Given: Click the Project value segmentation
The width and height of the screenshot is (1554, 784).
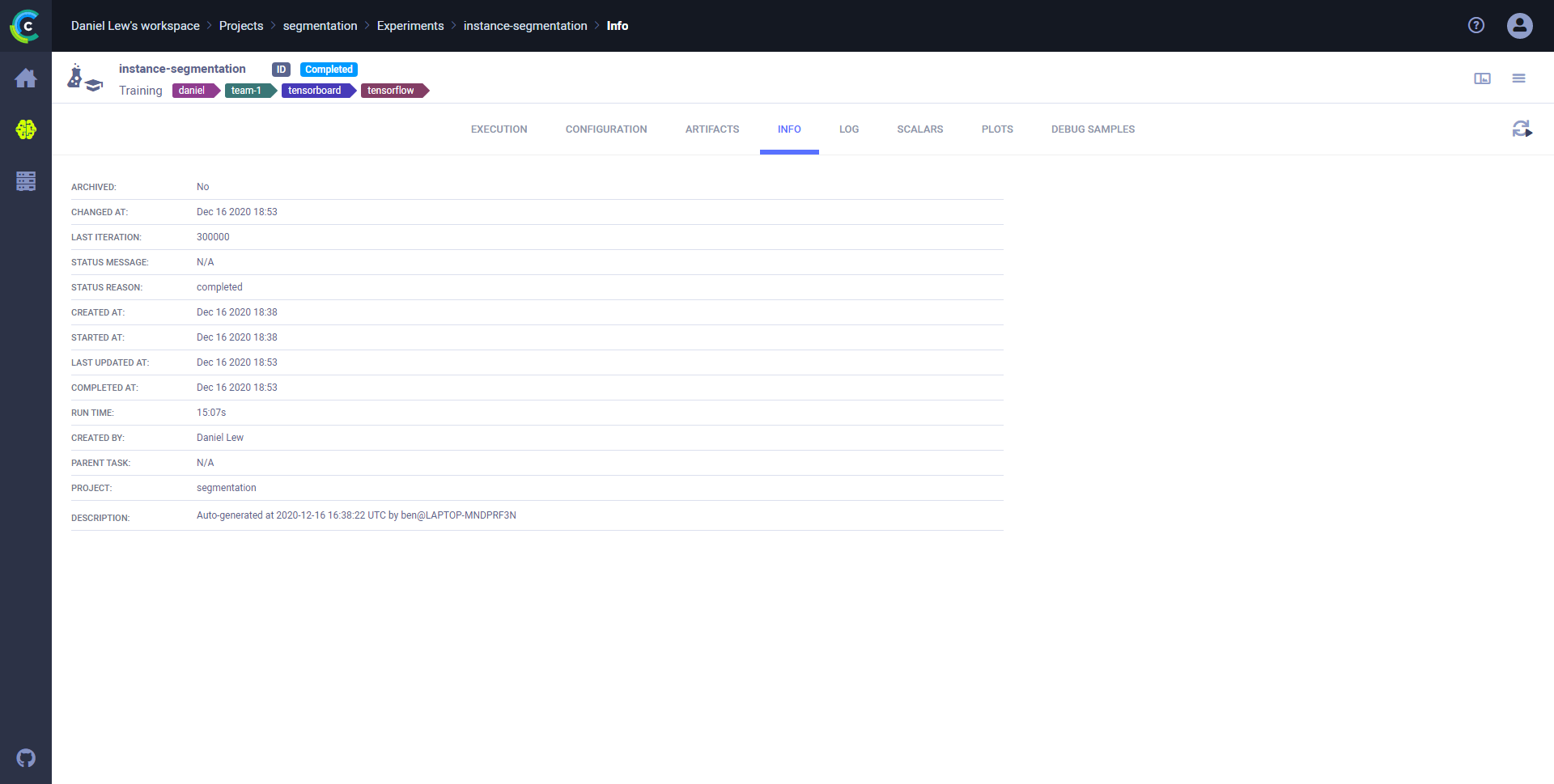Looking at the screenshot, I should 227,488.
